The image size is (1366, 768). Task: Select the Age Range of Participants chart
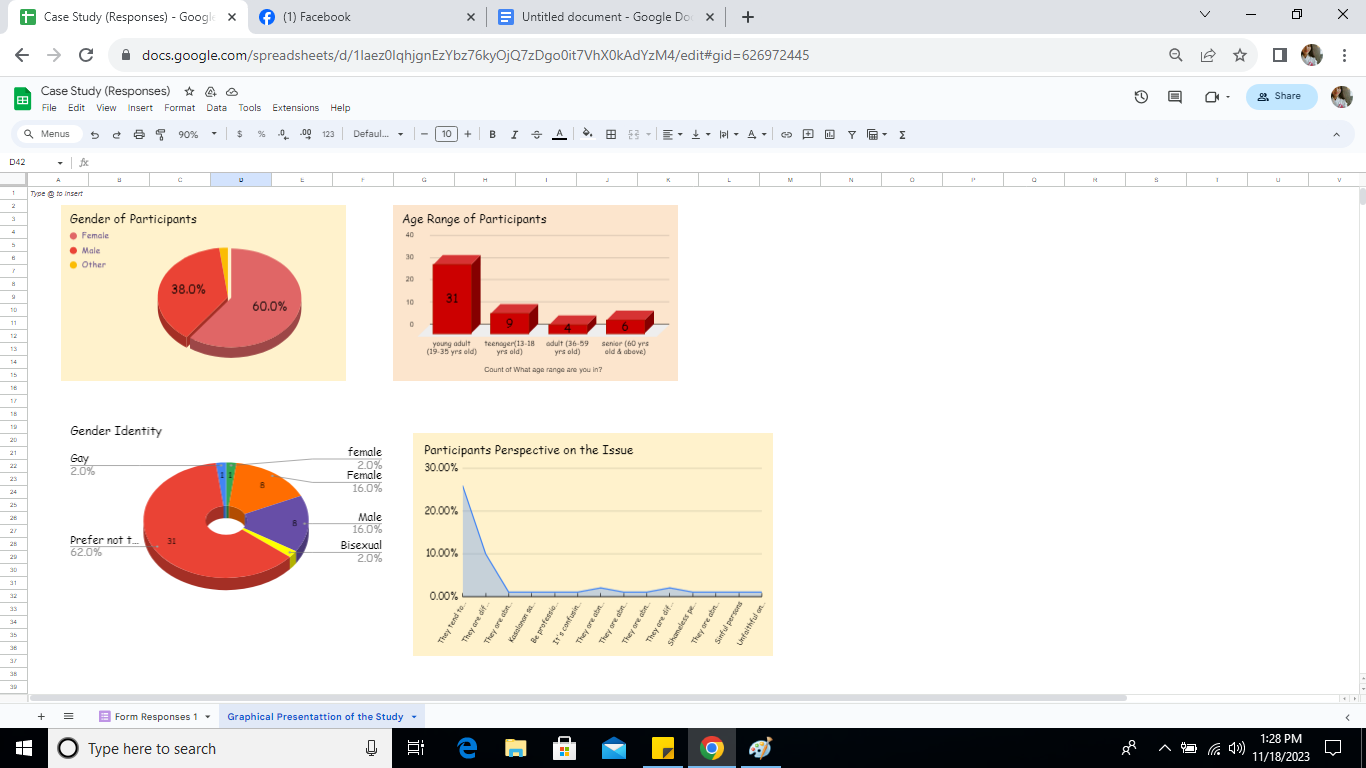(535, 293)
